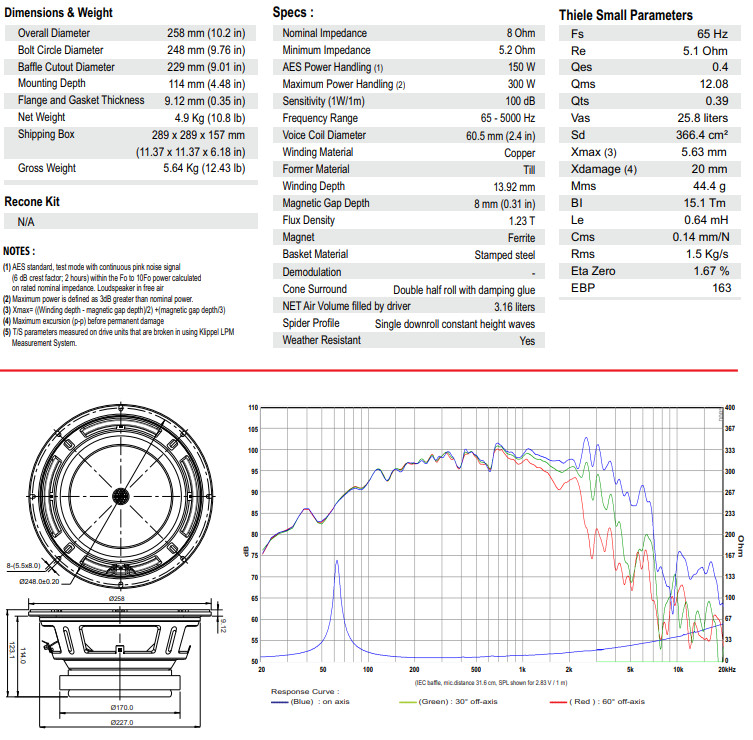Select the Qes value 0.4

coord(720,67)
